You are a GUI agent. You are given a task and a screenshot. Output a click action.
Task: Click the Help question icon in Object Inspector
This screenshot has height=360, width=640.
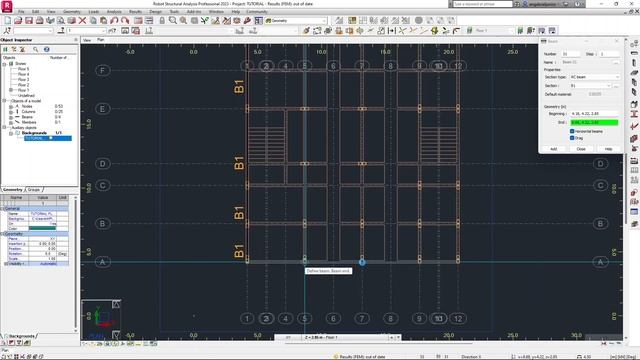(47, 49)
